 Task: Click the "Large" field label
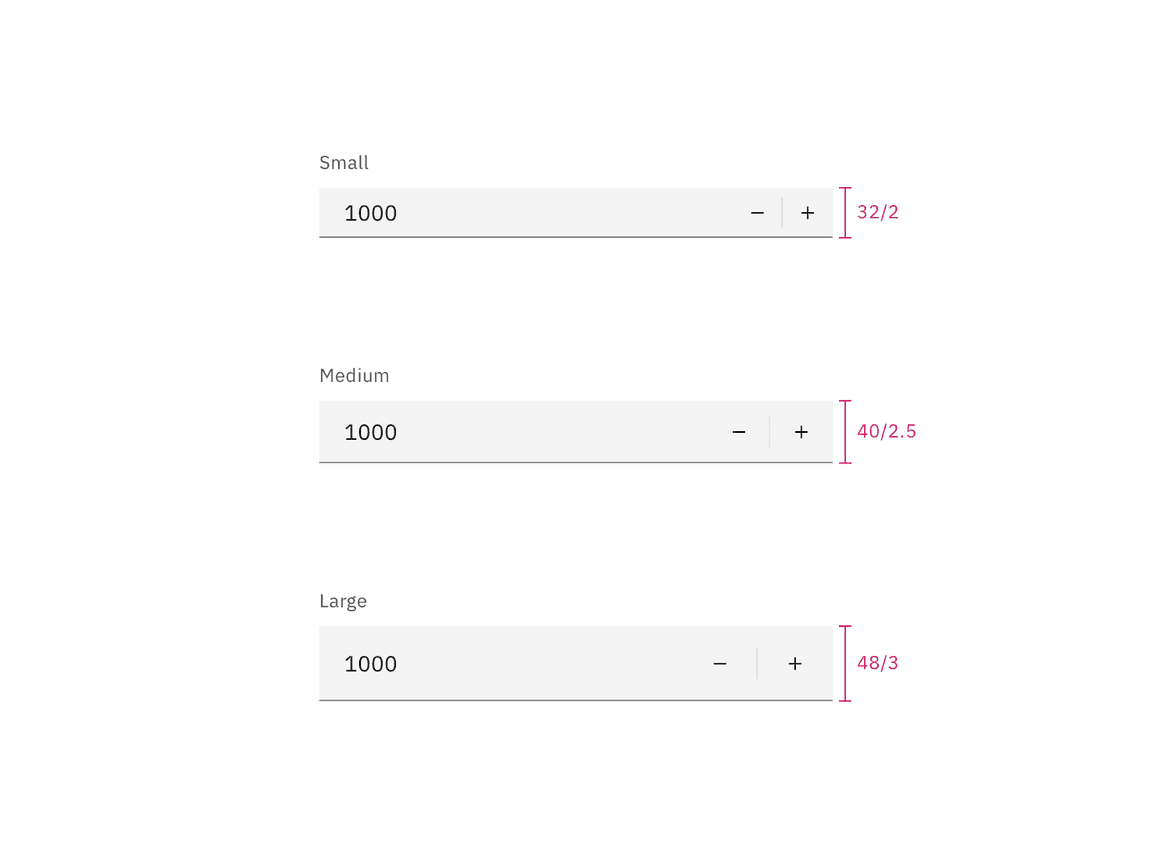click(x=343, y=601)
